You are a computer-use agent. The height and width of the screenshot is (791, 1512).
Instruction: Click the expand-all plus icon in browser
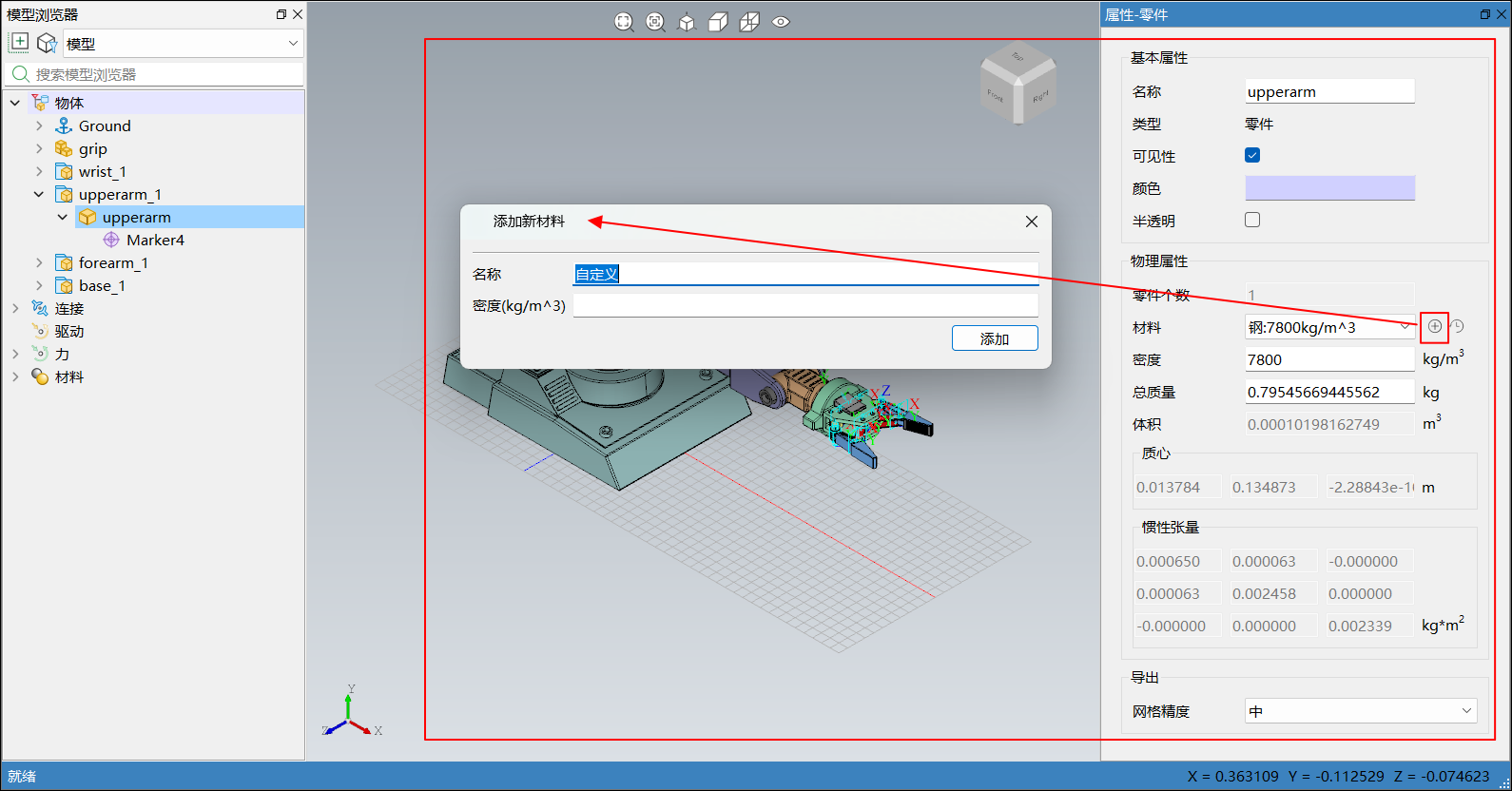[19, 43]
